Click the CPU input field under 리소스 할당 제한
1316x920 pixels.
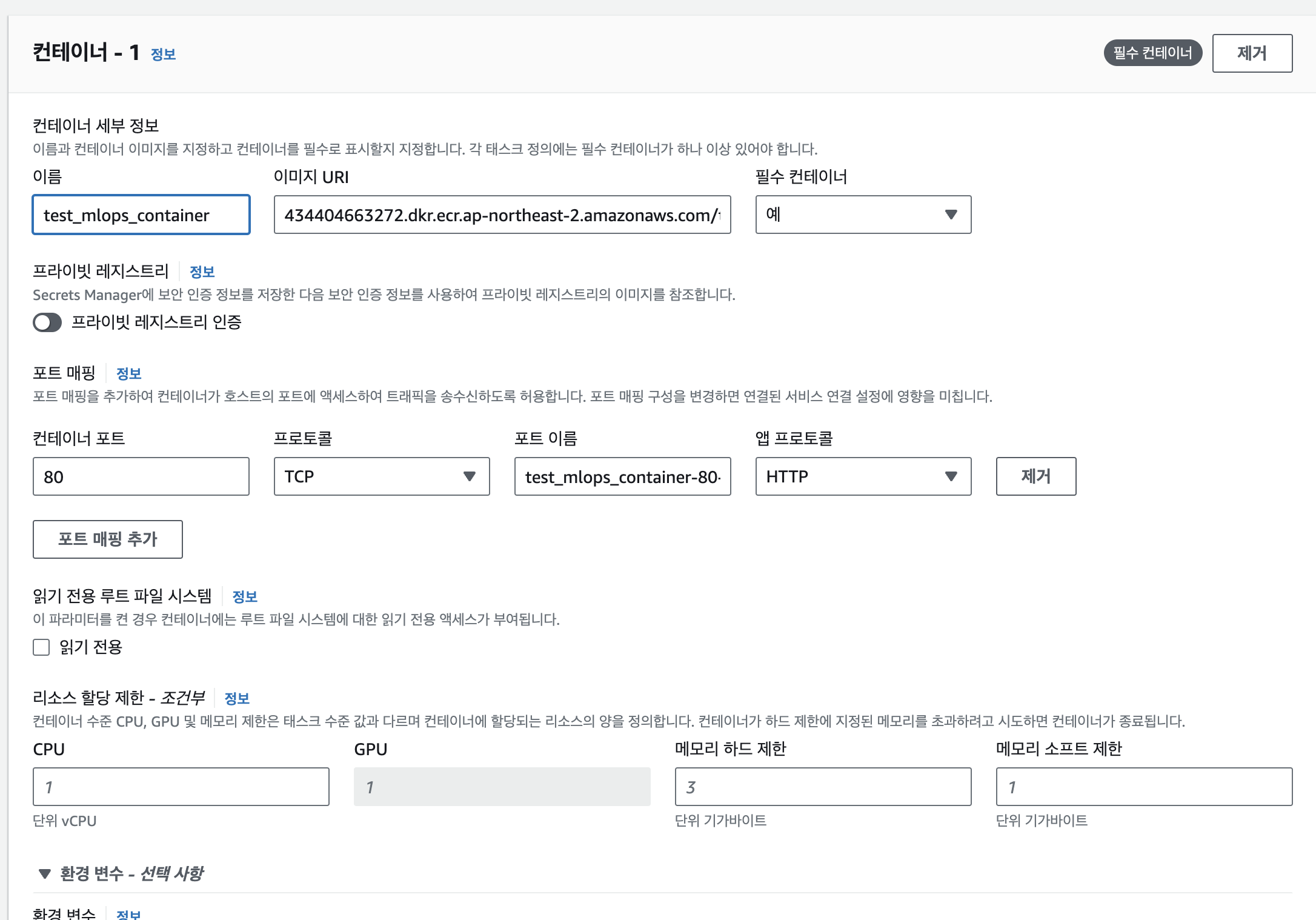181,787
